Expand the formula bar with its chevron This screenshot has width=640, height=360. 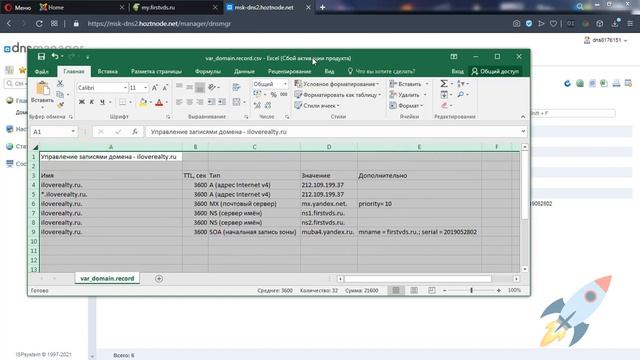point(523,131)
